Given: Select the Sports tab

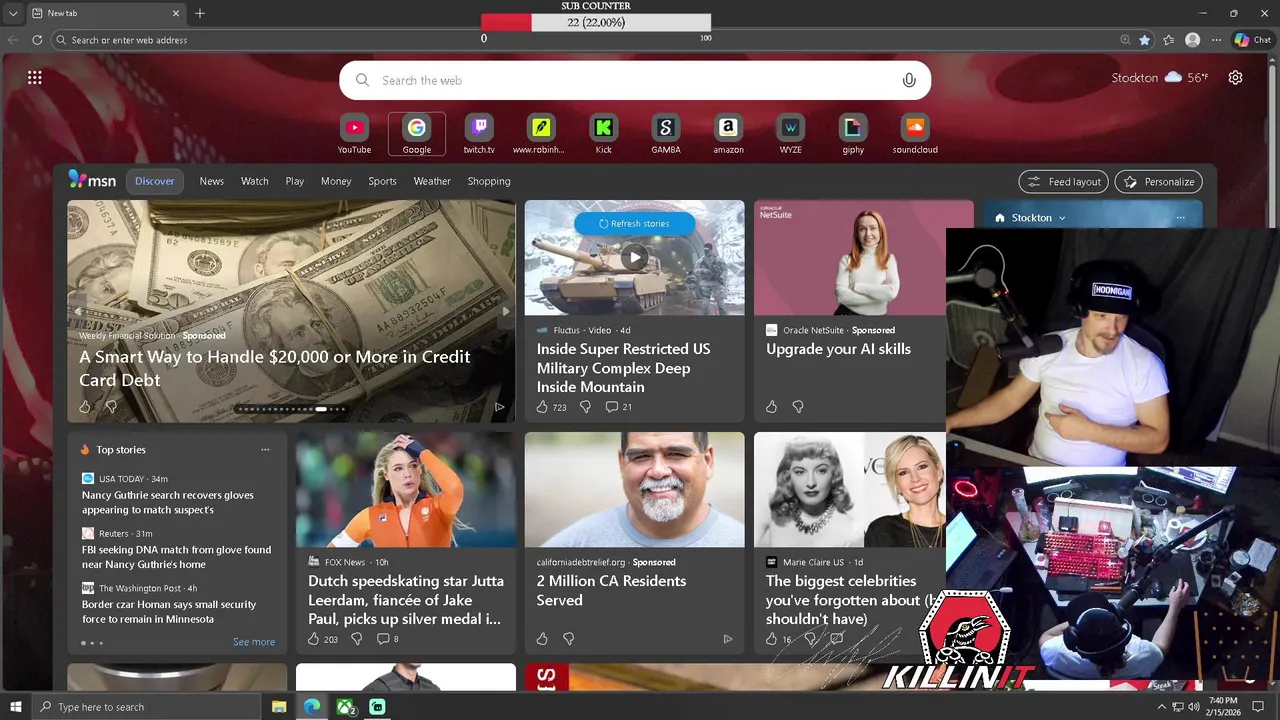Looking at the screenshot, I should tap(382, 181).
